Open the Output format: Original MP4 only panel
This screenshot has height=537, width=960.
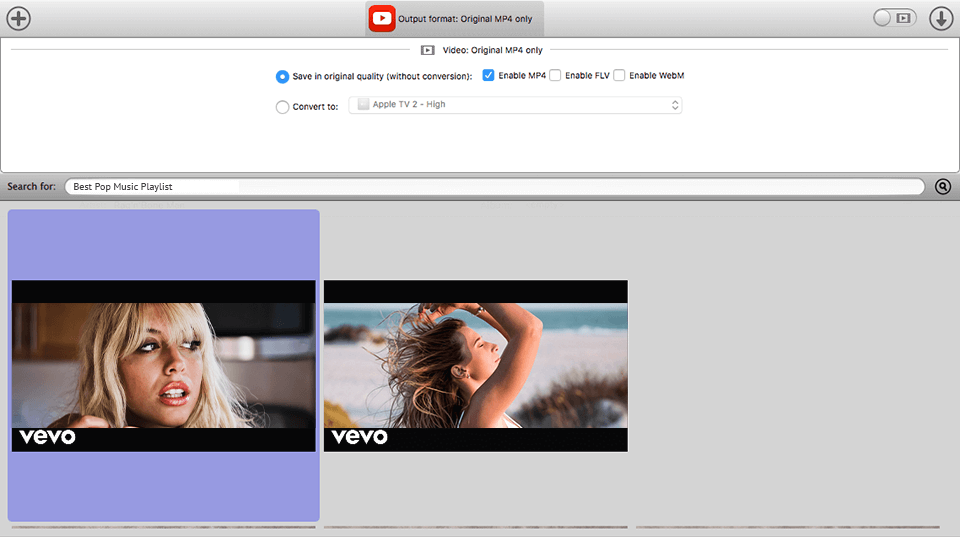coord(454,19)
